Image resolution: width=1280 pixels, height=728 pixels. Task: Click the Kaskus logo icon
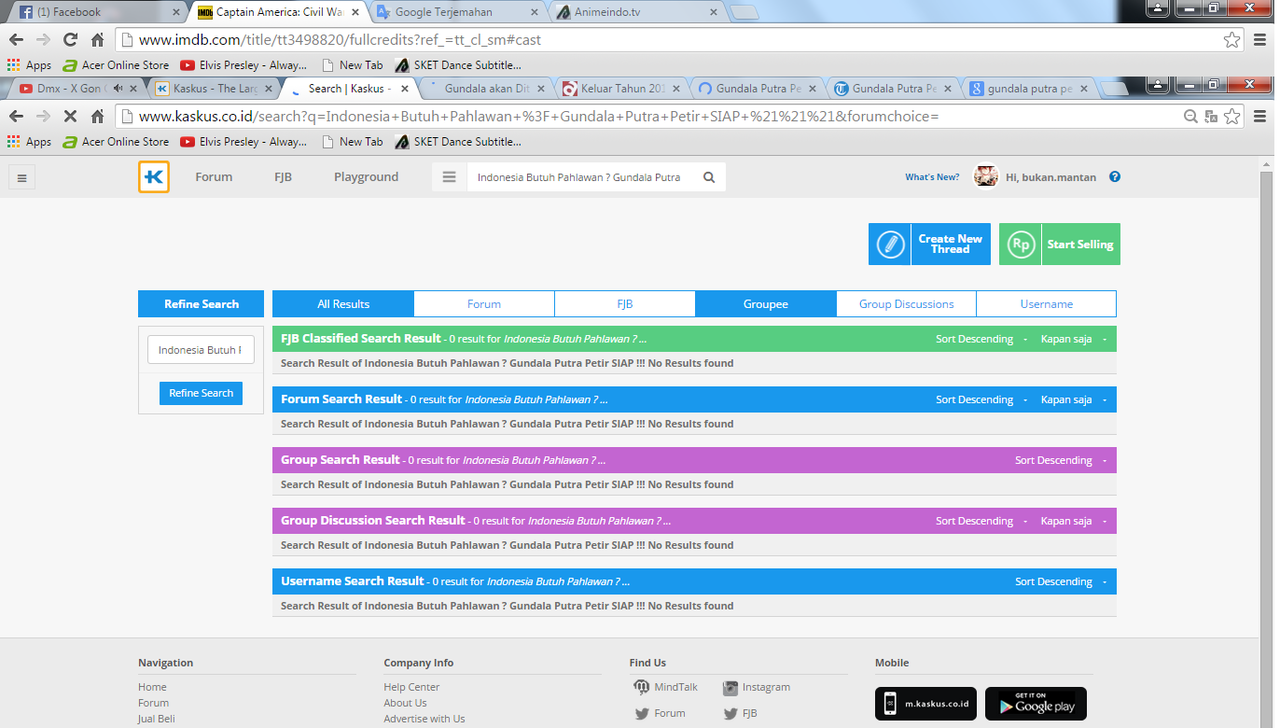154,177
